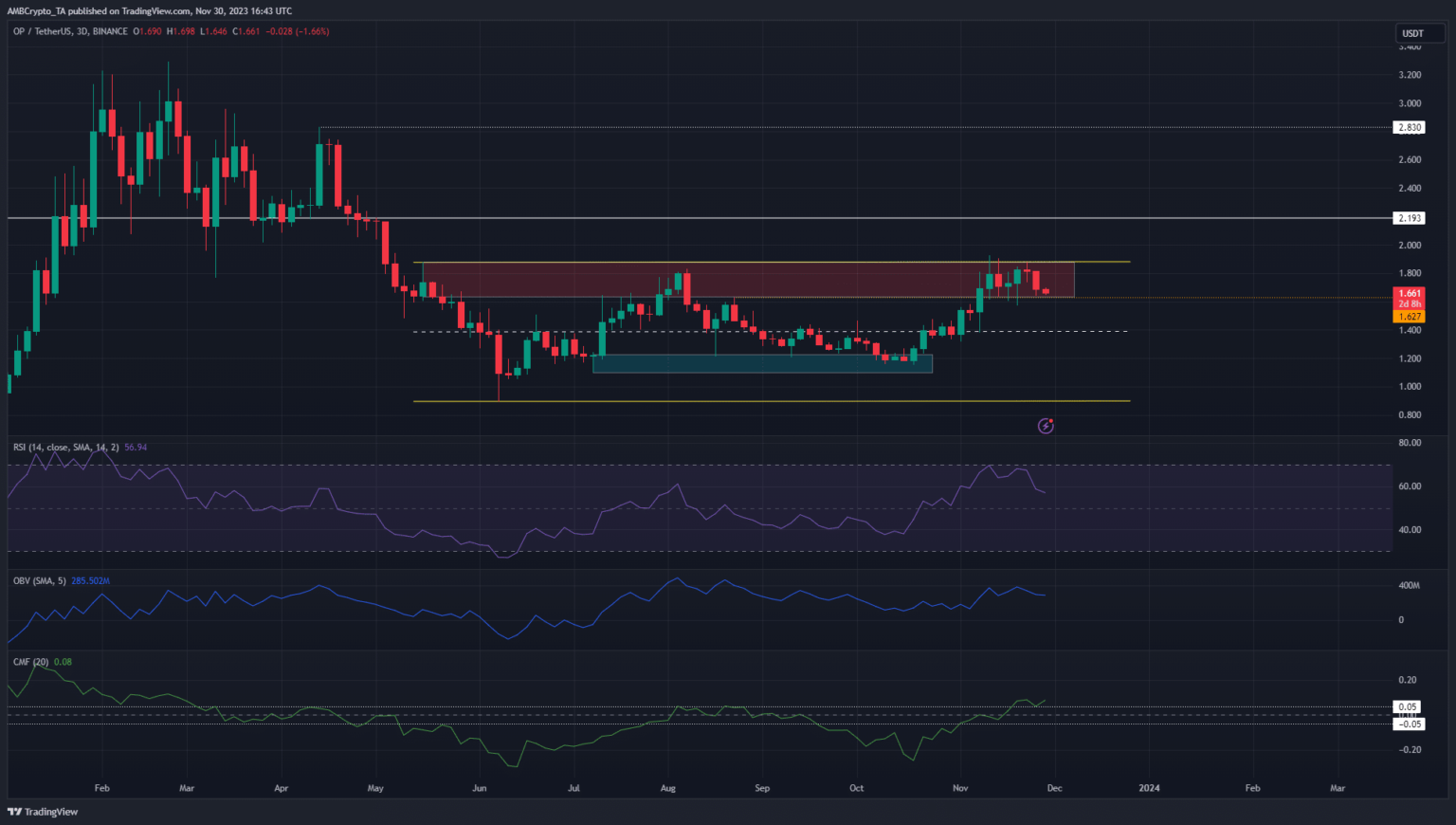The height and width of the screenshot is (825, 1456).
Task: Click the 2024 label on time axis
Action: pyautogui.click(x=1149, y=788)
